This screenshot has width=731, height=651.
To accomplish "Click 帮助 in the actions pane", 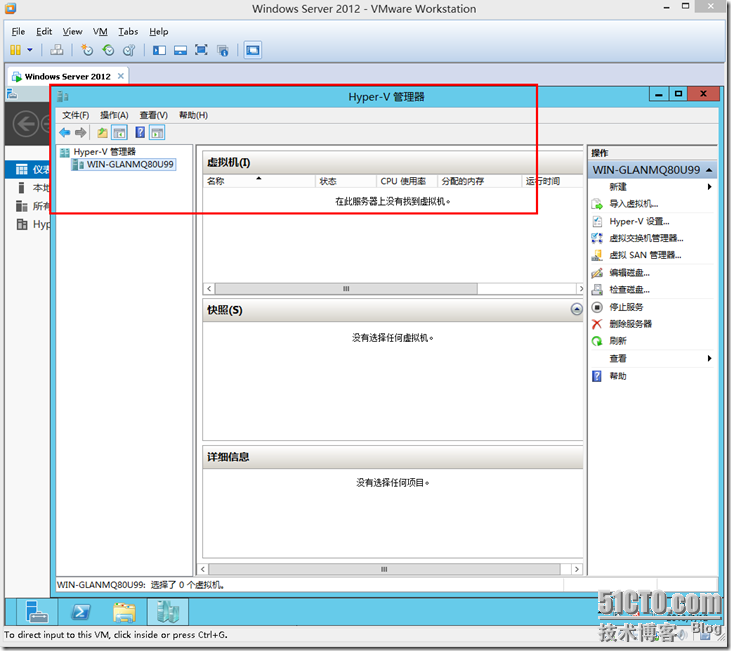I will pyautogui.click(x=617, y=376).
